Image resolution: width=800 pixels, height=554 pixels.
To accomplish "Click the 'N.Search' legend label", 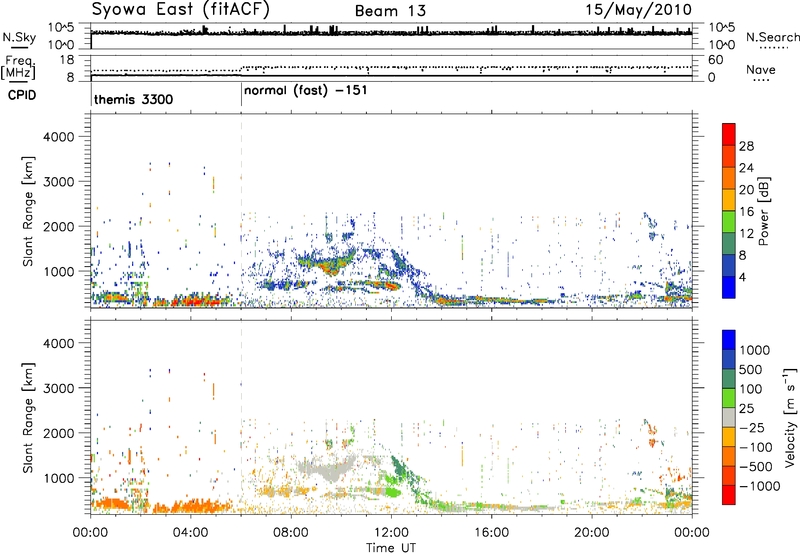I will pos(772,37).
